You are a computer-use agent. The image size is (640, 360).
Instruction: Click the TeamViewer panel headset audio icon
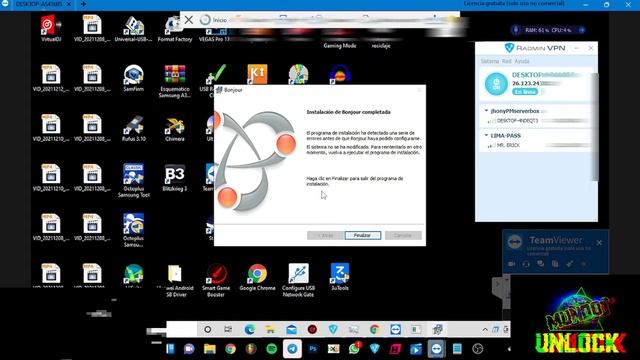click(x=526, y=264)
